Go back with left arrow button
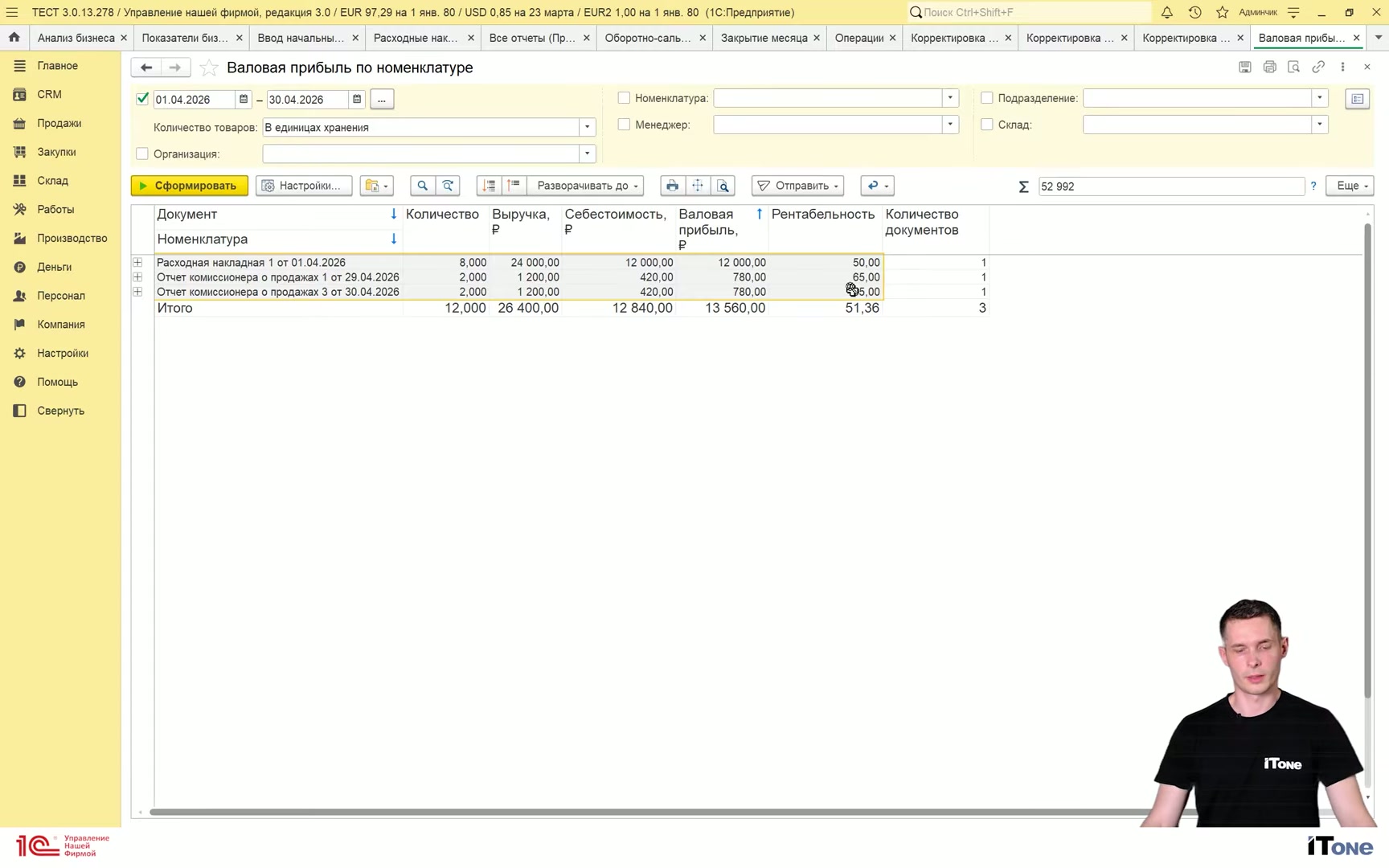The height and width of the screenshot is (868, 1389). [x=146, y=68]
